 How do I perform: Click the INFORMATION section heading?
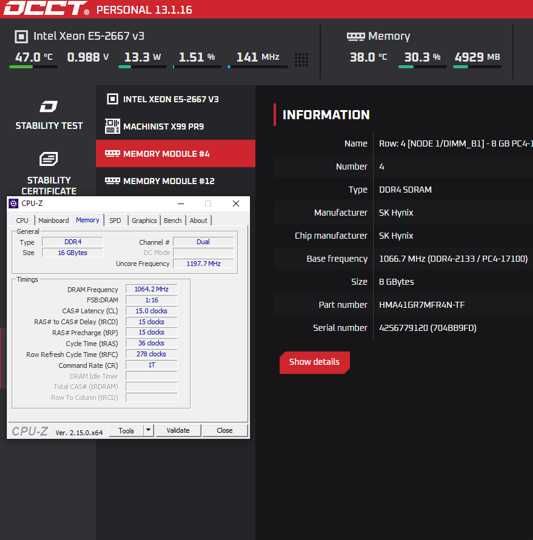tap(326, 115)
